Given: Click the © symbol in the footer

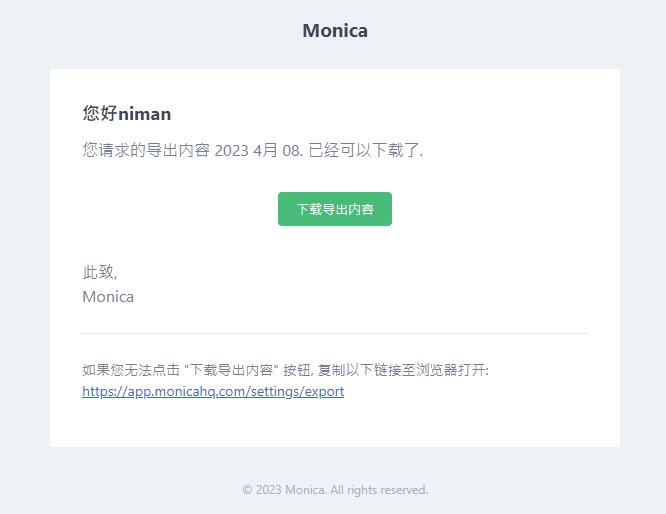Looking at the screenshot, I should coord(247,490).
